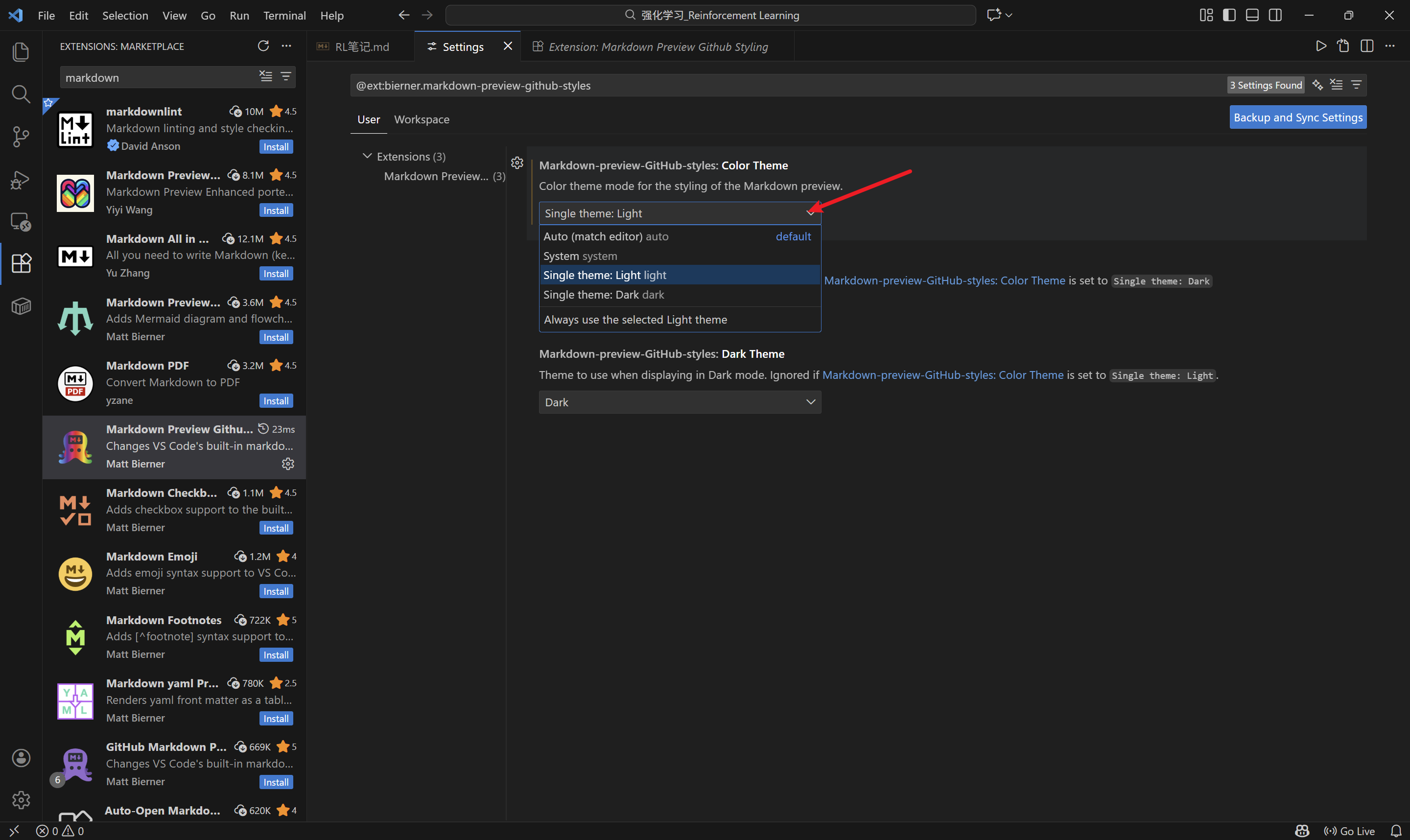Viewport: 1410px width, 840px height.
Task: Refresh the extensions marketplace list
Action: 263,46
